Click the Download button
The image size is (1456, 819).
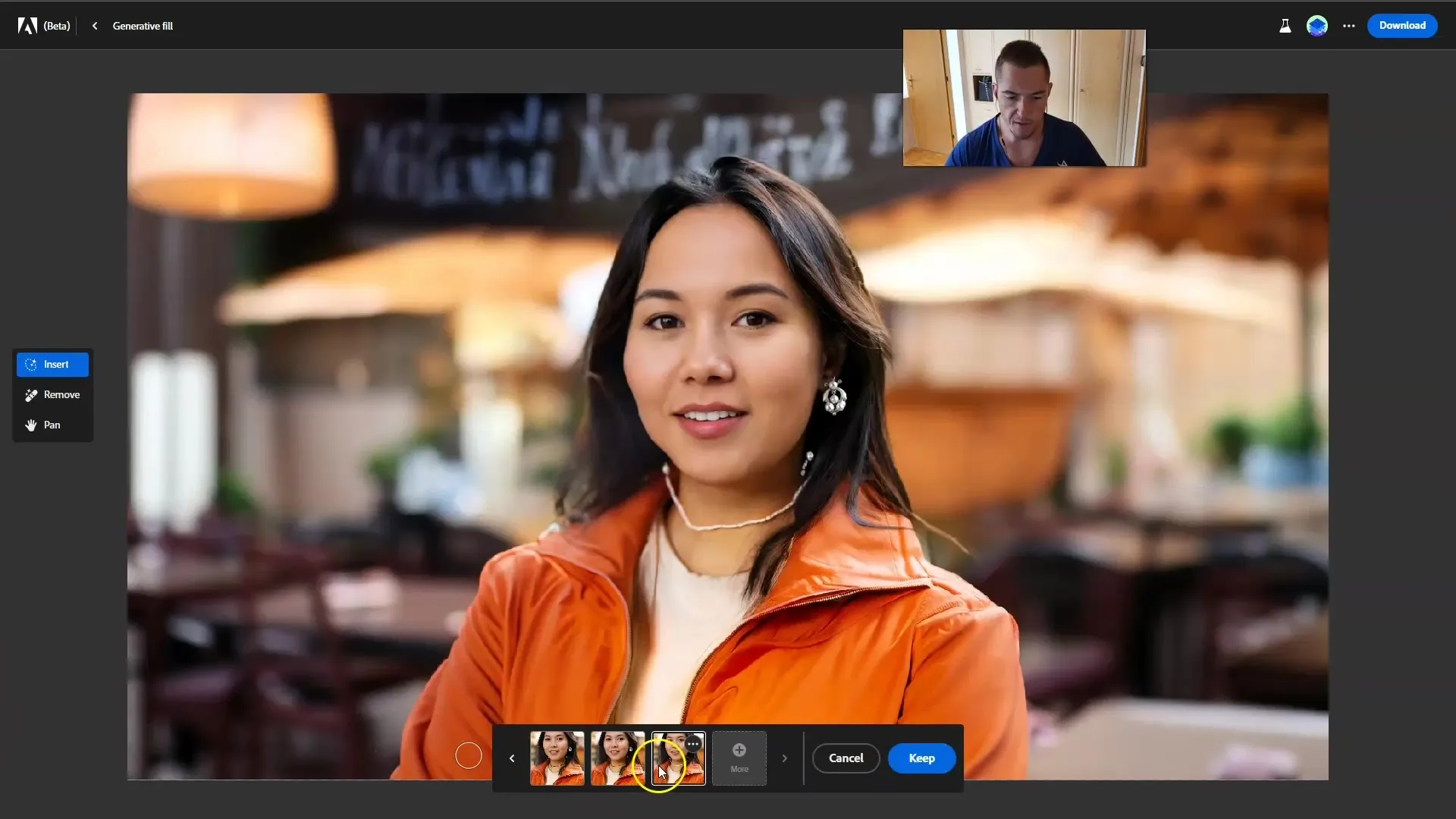[1402, 25]
